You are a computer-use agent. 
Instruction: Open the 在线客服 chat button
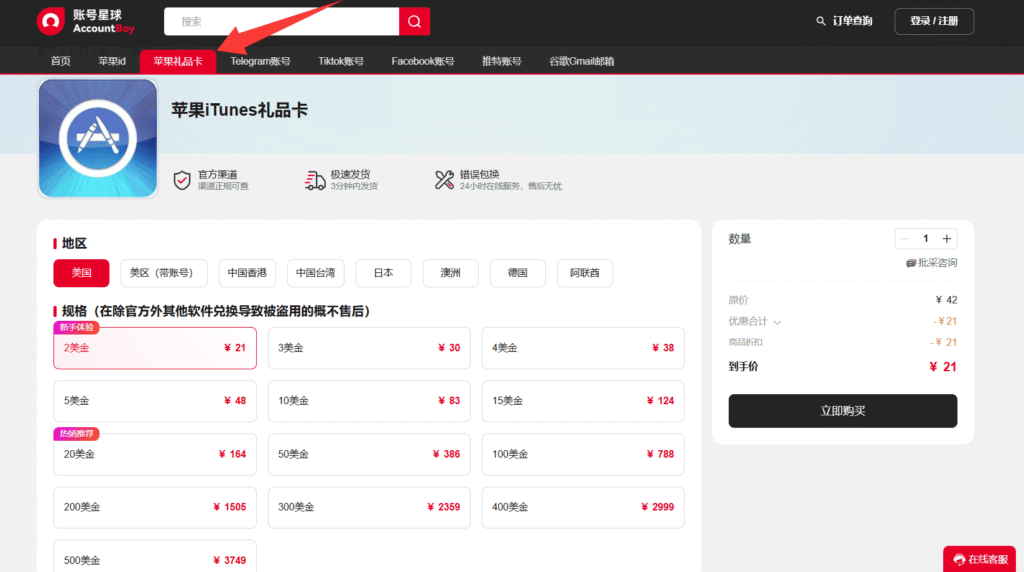980,560
